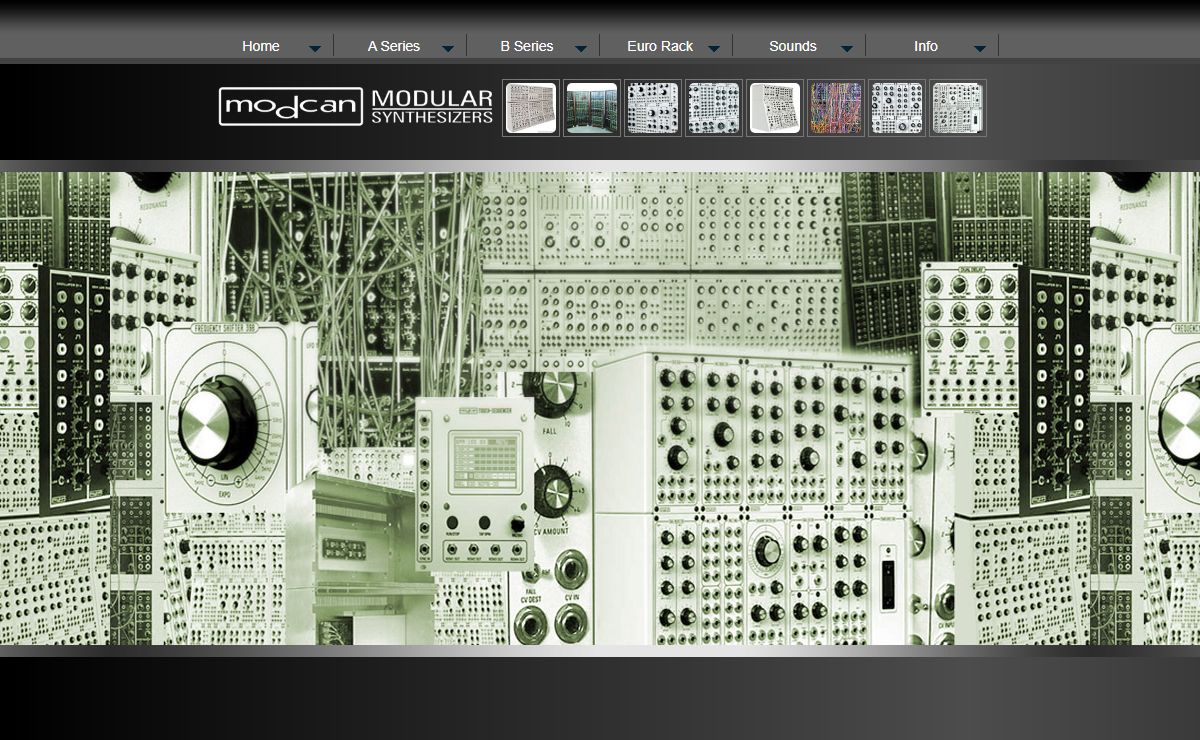This screenshot has height=740, width=1200.
Task: Click the large synthesizer collage banner image
Action: [600, 408]
